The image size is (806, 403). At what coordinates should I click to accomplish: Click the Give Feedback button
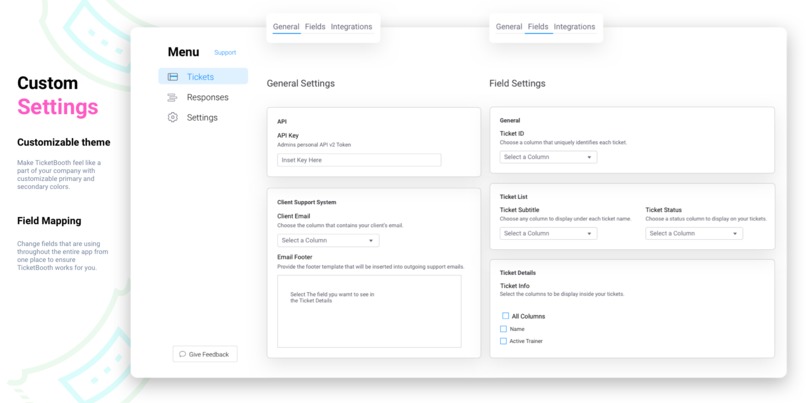click(205, 354)
